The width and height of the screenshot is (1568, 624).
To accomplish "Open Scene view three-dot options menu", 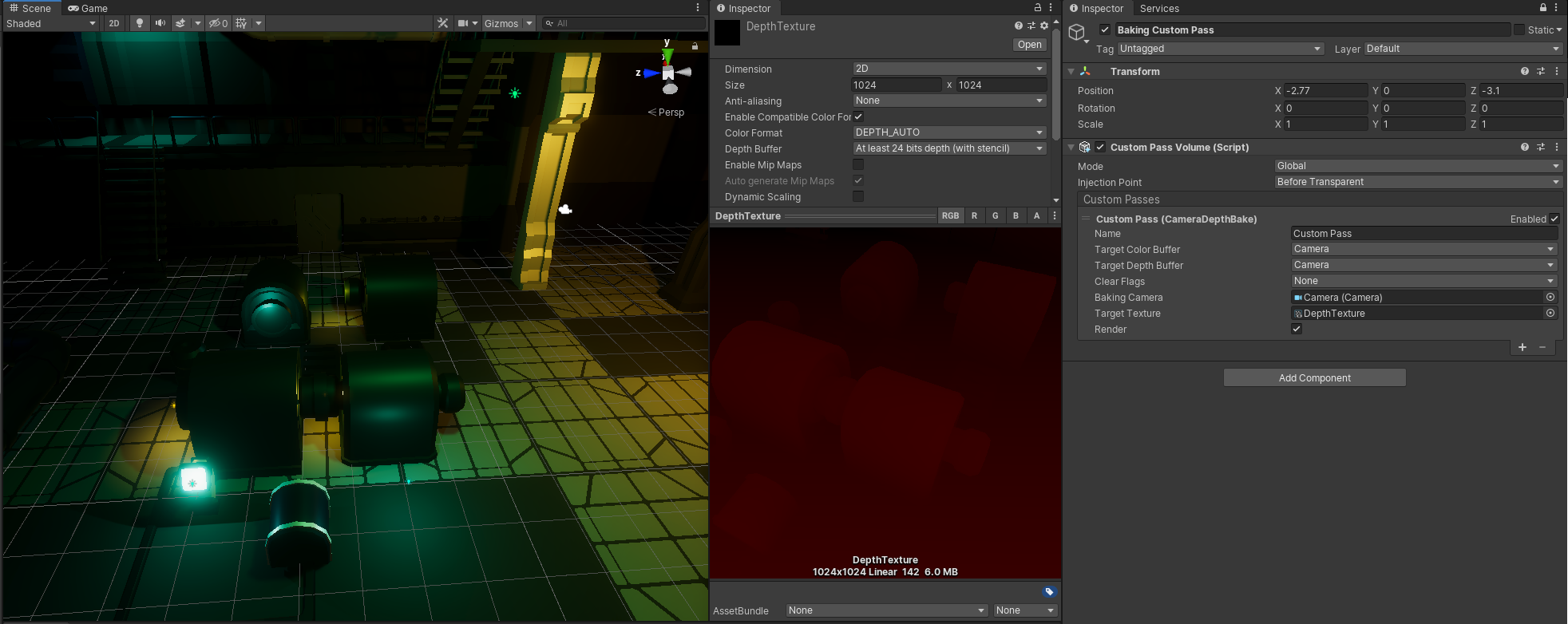I will click(x=698, y=7).
